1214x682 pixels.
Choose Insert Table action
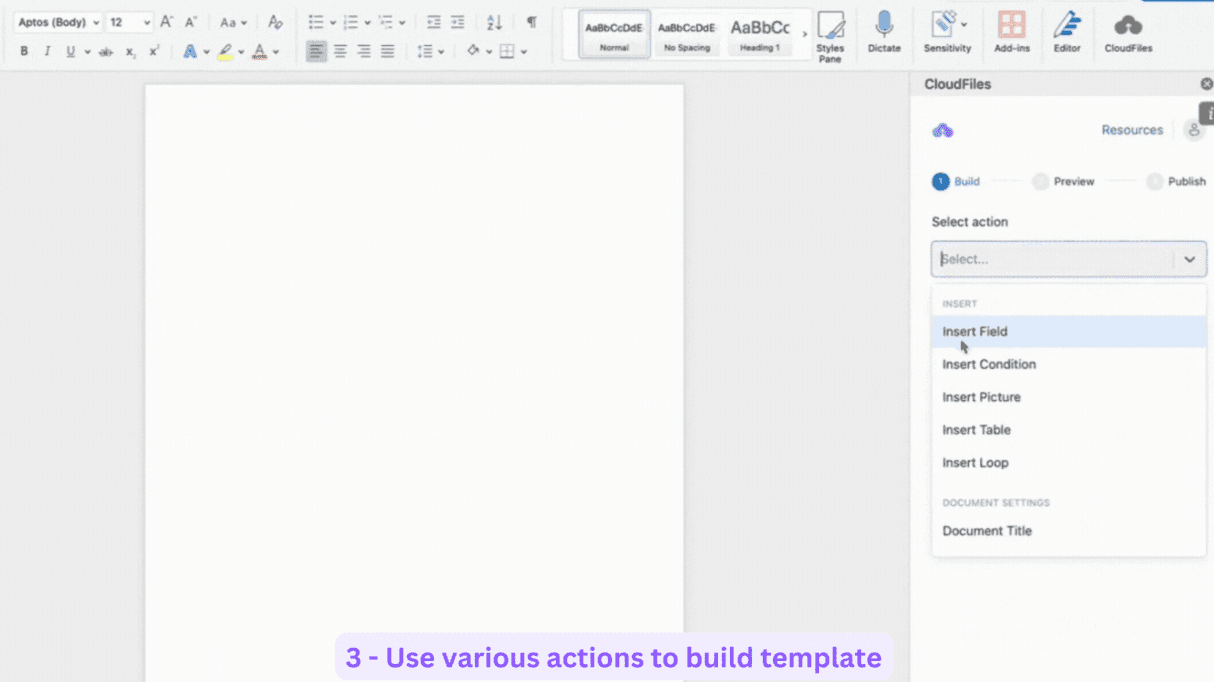pos(1069,430)
